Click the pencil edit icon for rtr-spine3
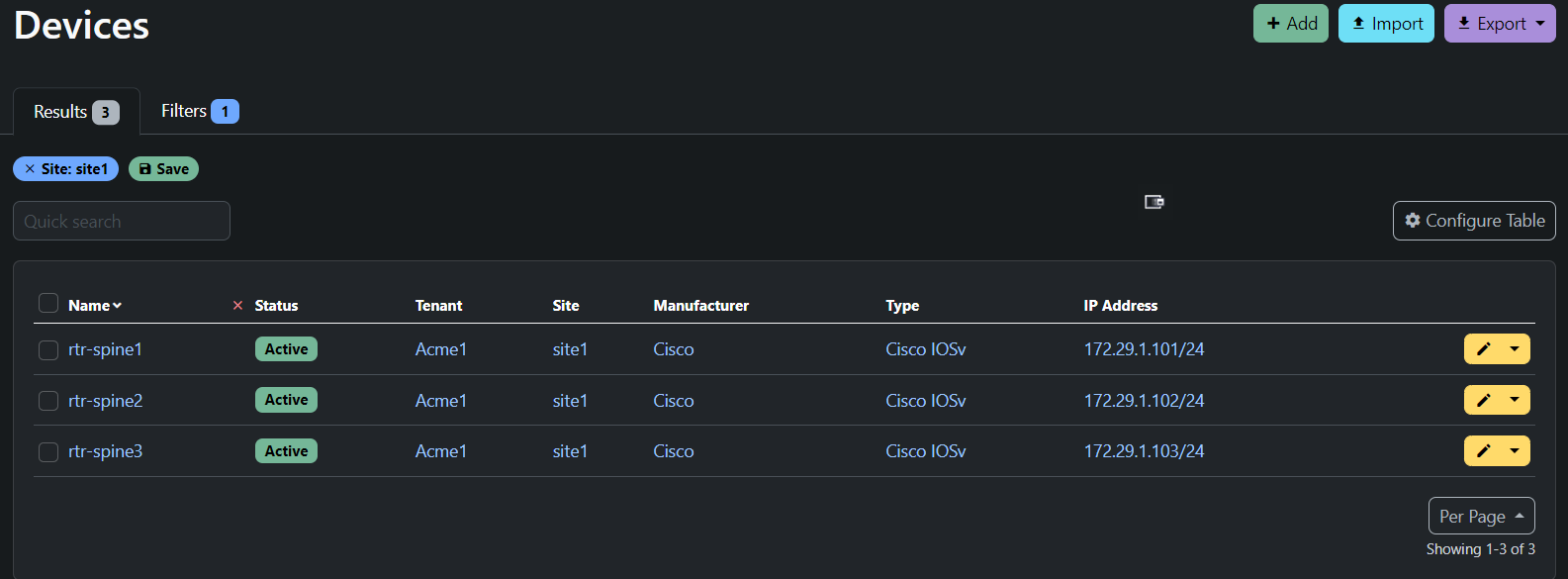This screenshot has width=1568, height=579. [x=1483, y=451]
